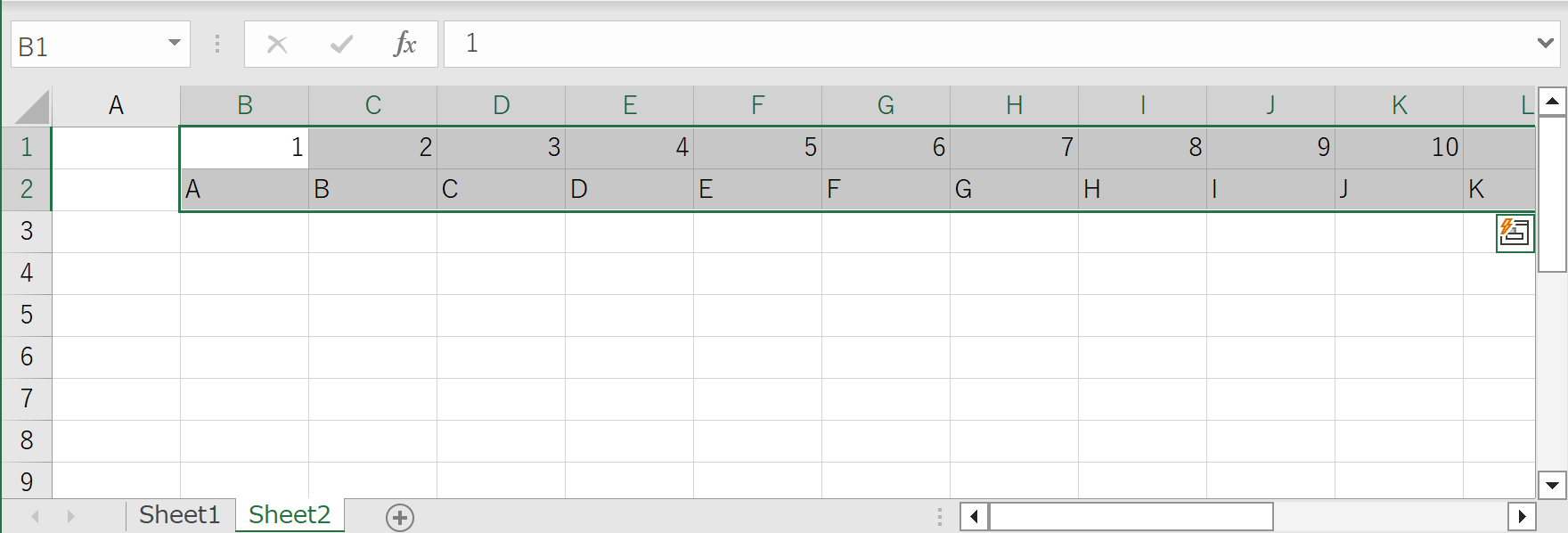Click the Insert Function fx icon
The height and width of the screenshot is (533, 1568).
(404, 44)
